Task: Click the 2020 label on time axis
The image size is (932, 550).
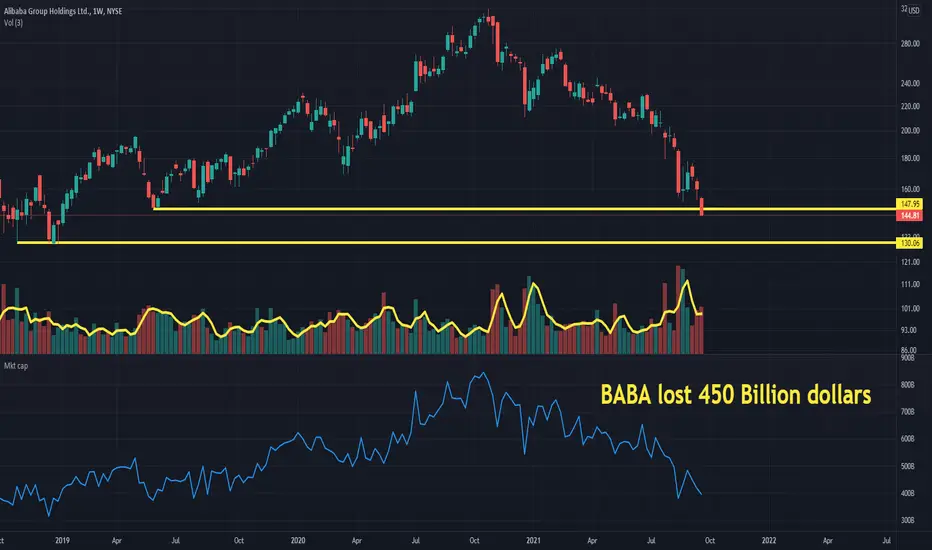Action: point(298,540)
